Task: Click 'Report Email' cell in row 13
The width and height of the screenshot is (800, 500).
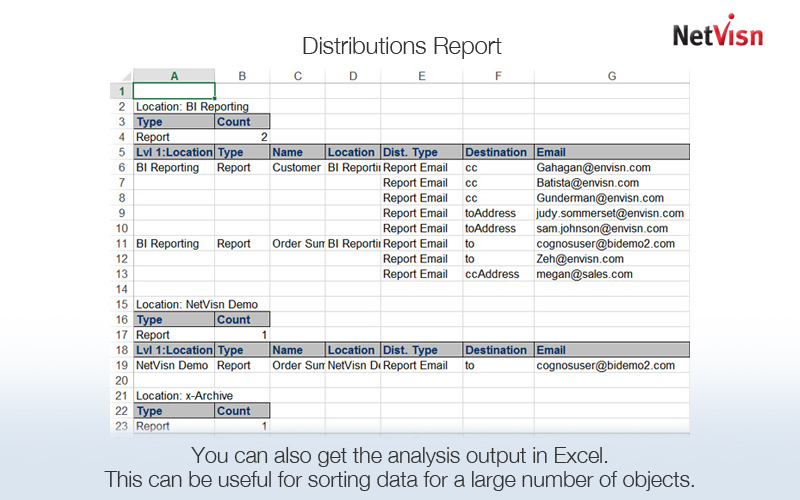Action: (422, 273)
